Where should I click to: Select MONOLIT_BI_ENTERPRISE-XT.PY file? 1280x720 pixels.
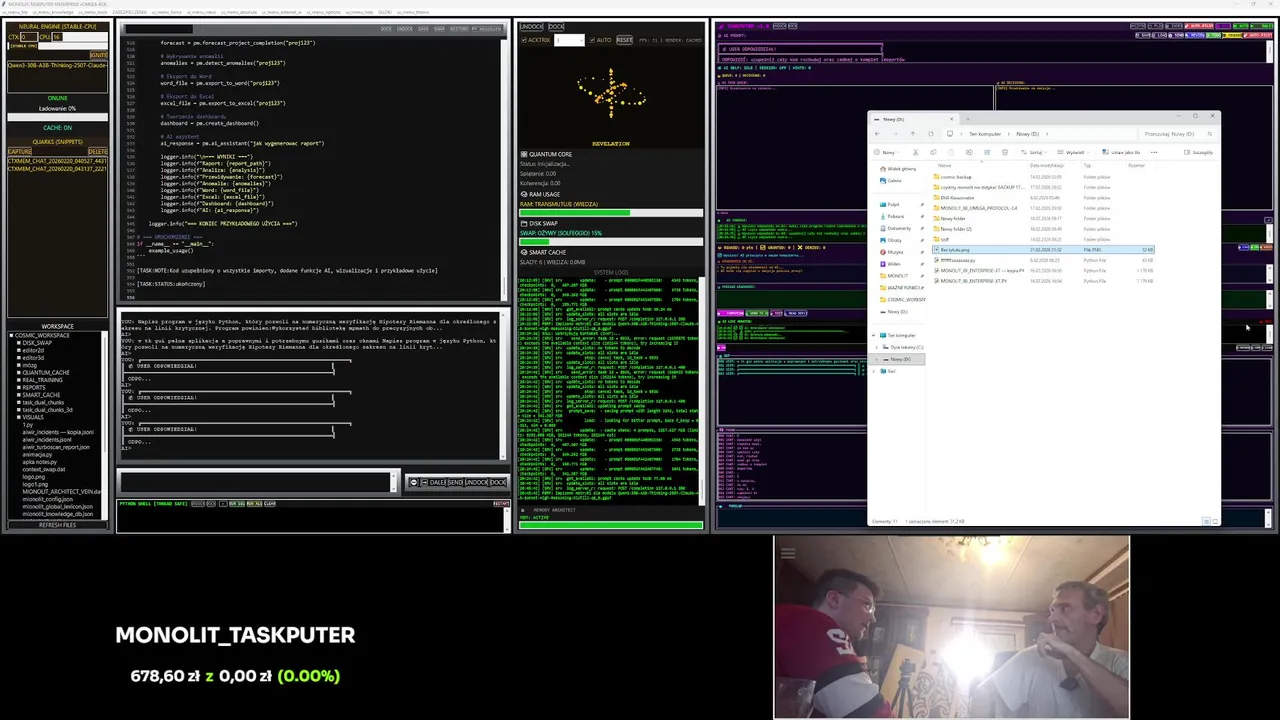click(972, 281)
